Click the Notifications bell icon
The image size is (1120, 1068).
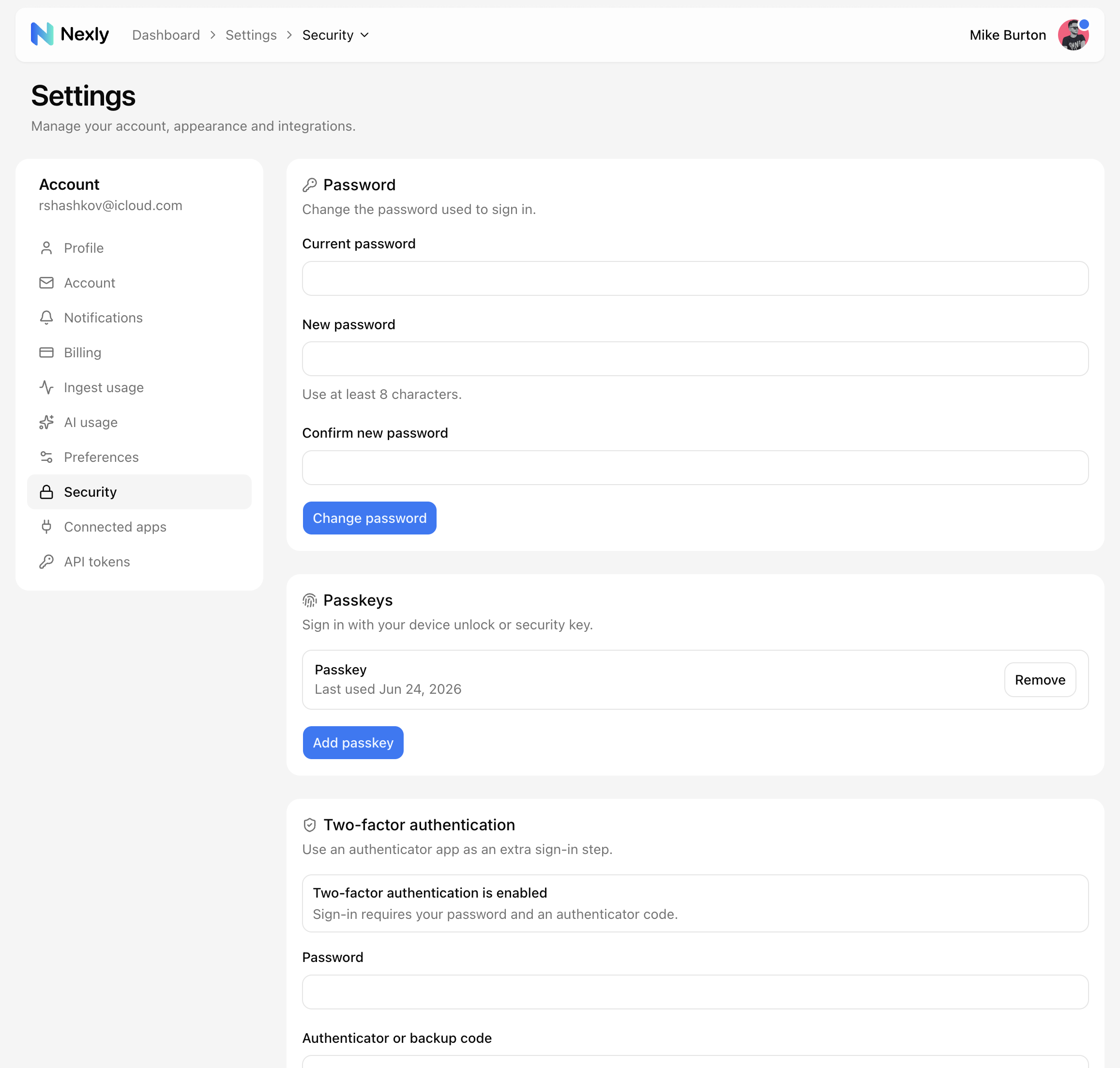coord(46,318)
